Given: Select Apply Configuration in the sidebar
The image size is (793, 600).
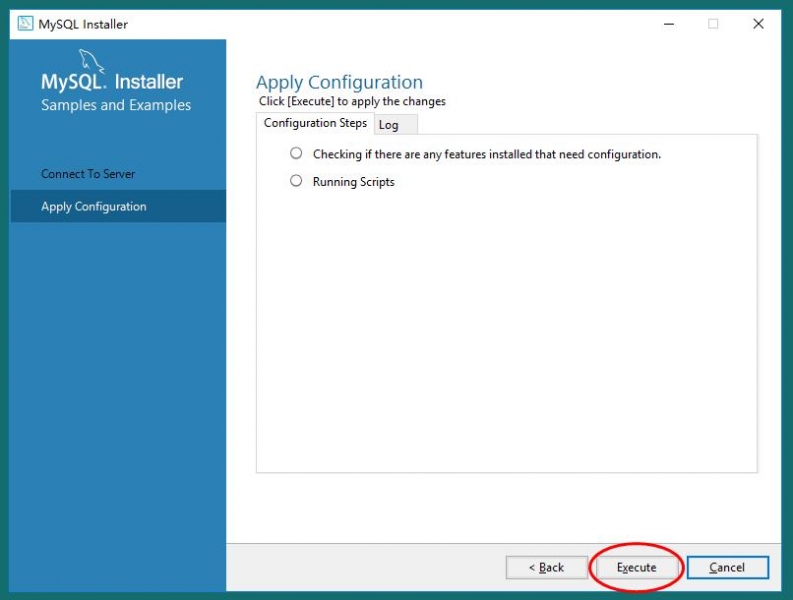Looking at the screenshot, I should point(94,207).
